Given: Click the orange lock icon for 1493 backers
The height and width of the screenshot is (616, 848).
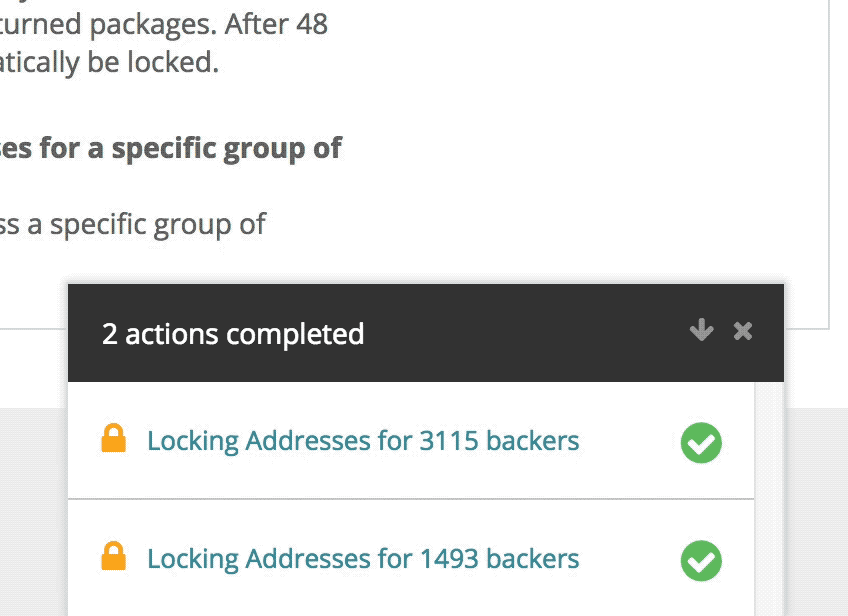Looking at the screenshot, I should (114, 556).
